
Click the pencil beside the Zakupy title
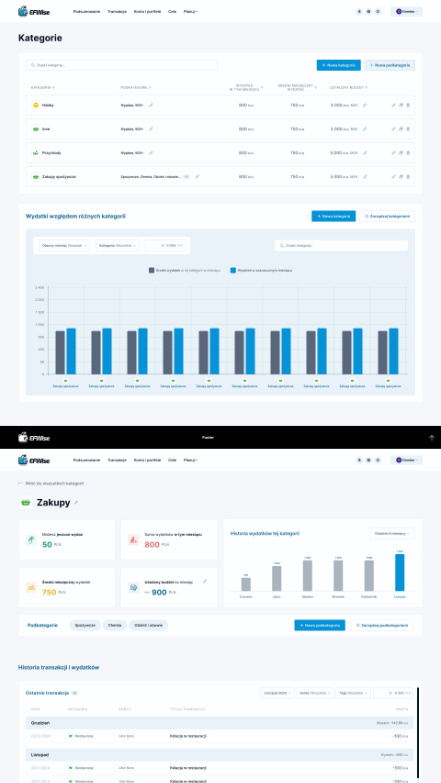pos(76,502)
